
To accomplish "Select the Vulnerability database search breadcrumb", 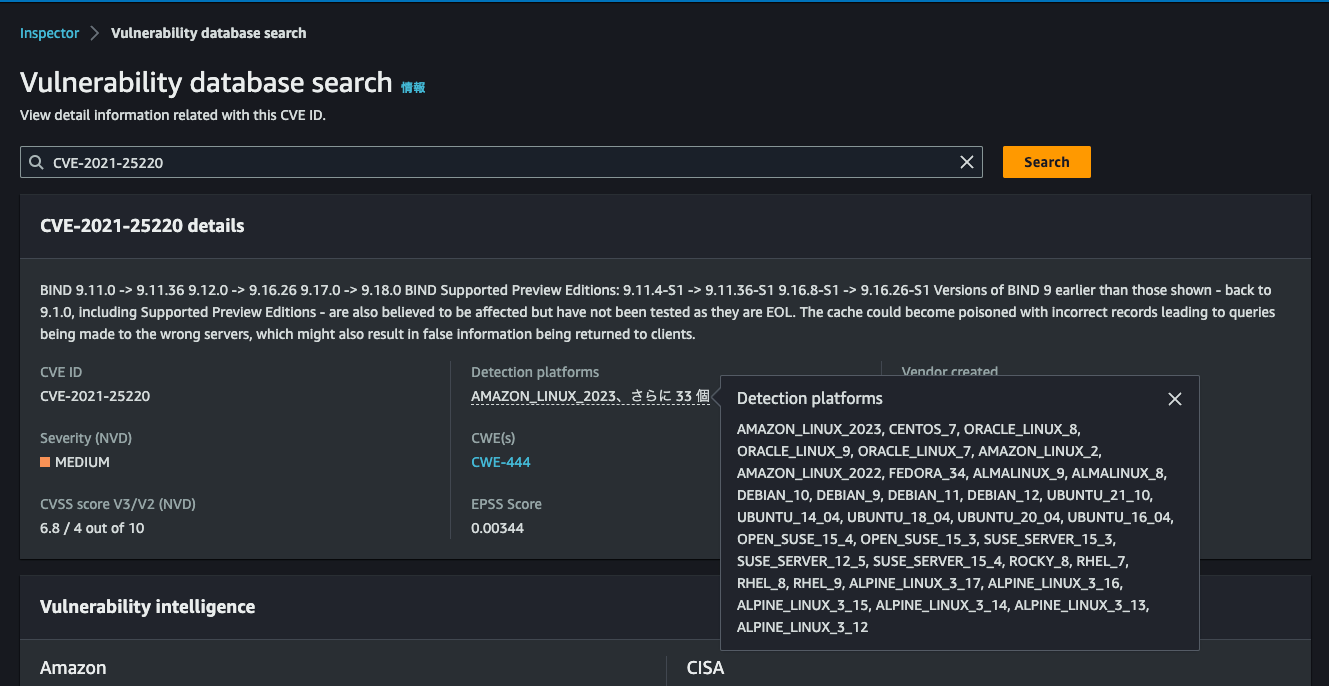I will [x=208, y=32].
